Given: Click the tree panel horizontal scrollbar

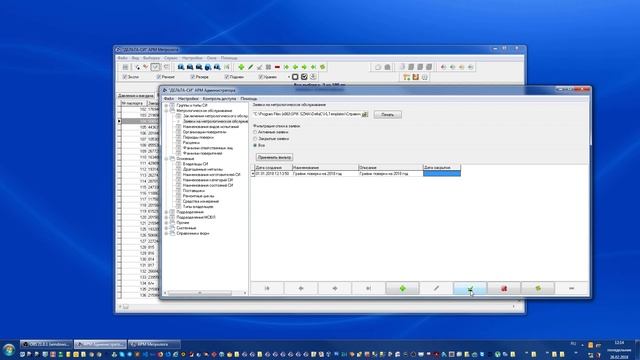Looking at the screenshot, I should (x=200, y=293).
